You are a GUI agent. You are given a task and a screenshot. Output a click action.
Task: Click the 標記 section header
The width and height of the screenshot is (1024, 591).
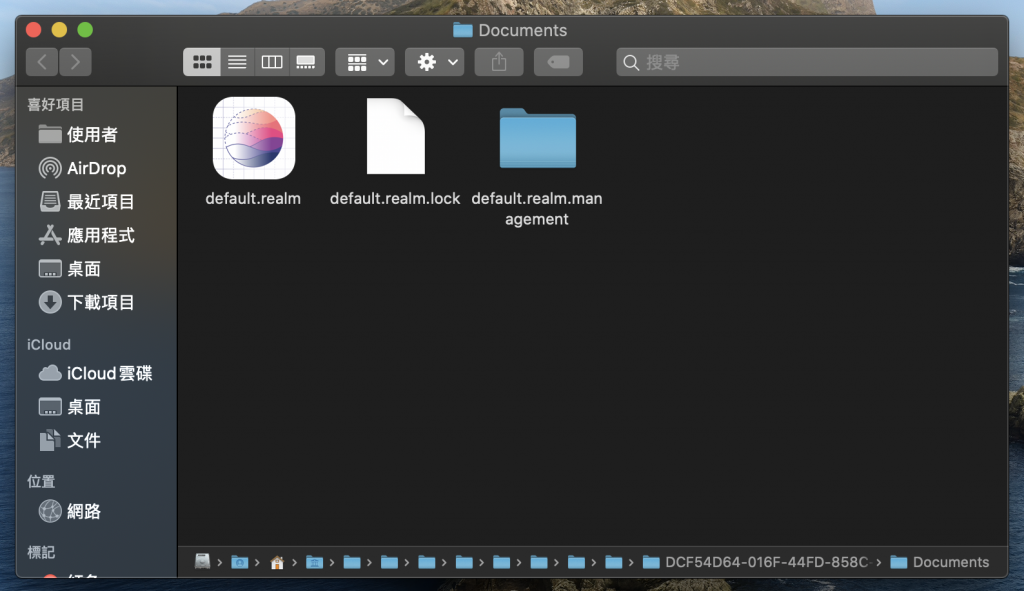[40, 552]
